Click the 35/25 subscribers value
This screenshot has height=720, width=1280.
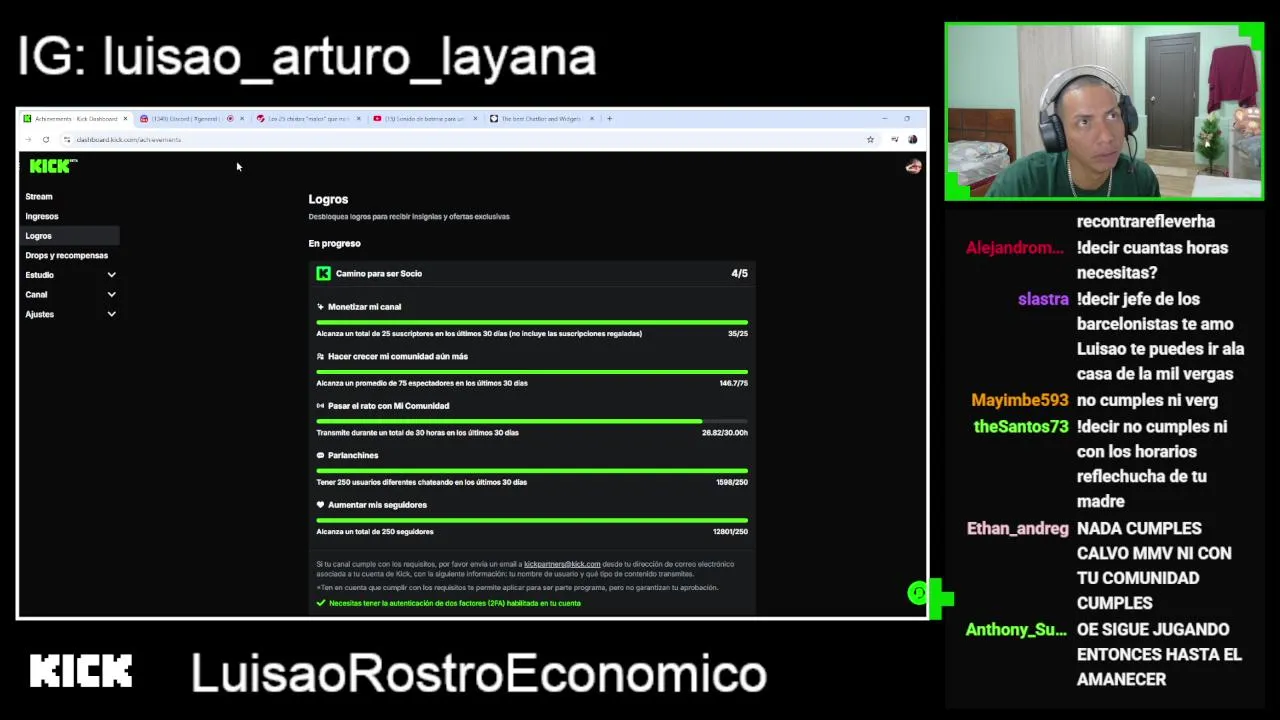[738, 334]
